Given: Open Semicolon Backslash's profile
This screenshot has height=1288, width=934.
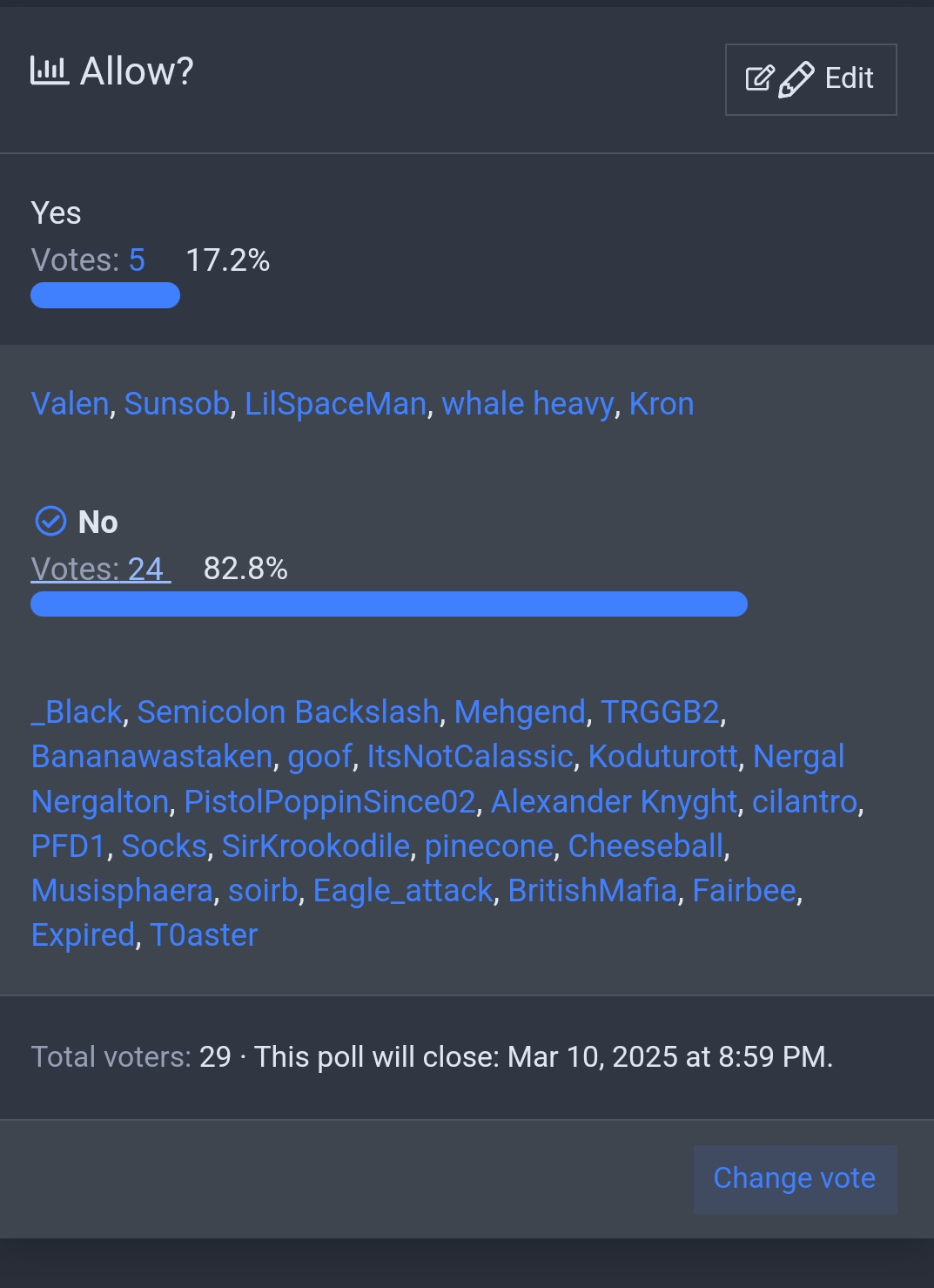Looking at the screenshot, I should [288, 712].
